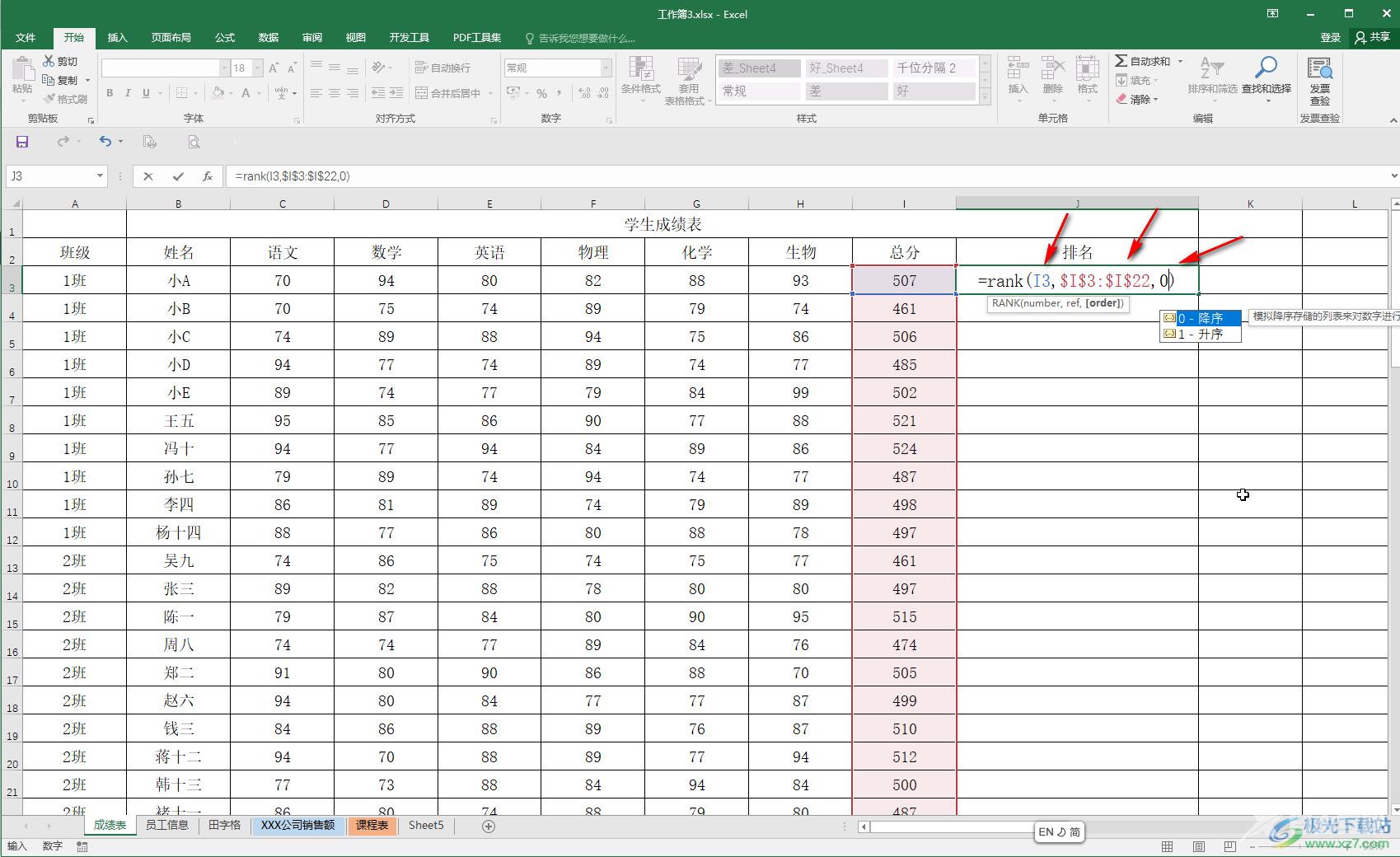Screen dimensions: 1400x857
Task: Select column J header
Action: [1077, 204]
